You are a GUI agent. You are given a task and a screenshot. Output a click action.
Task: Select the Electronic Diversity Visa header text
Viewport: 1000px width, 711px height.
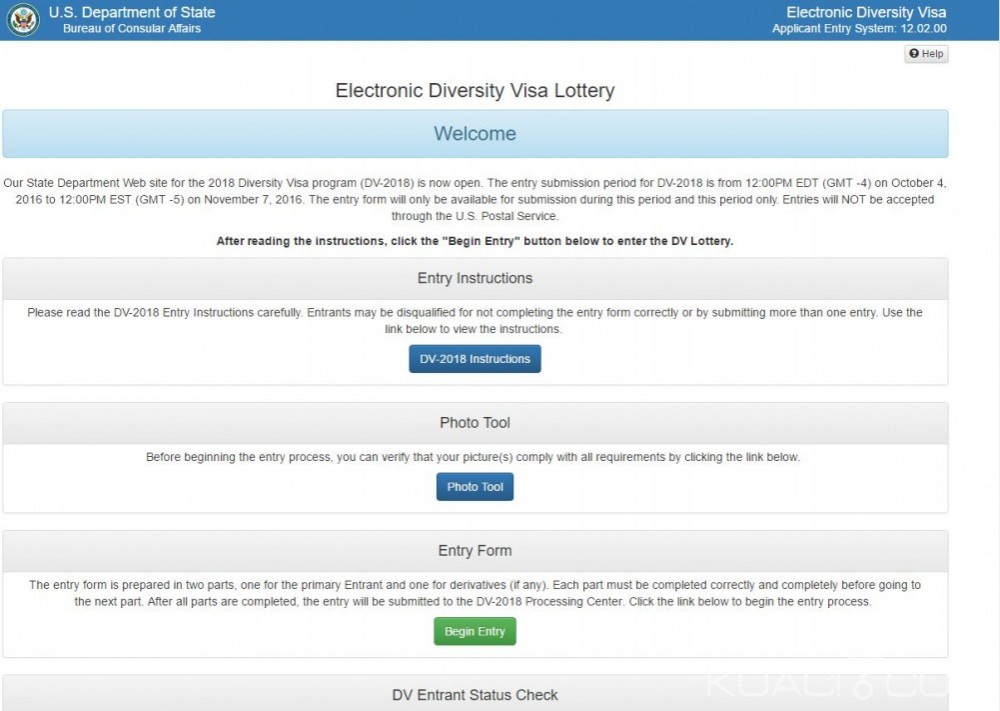(865, 13)
